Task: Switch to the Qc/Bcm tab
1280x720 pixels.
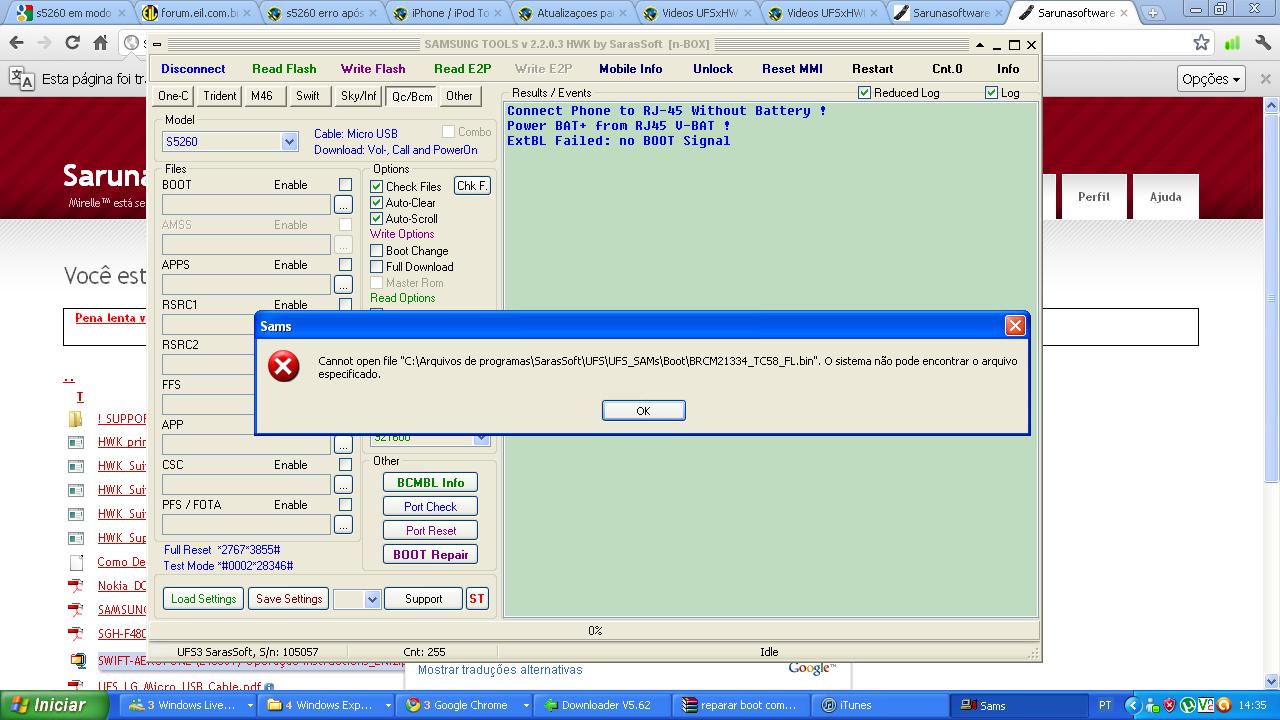Action: point(412,96)
